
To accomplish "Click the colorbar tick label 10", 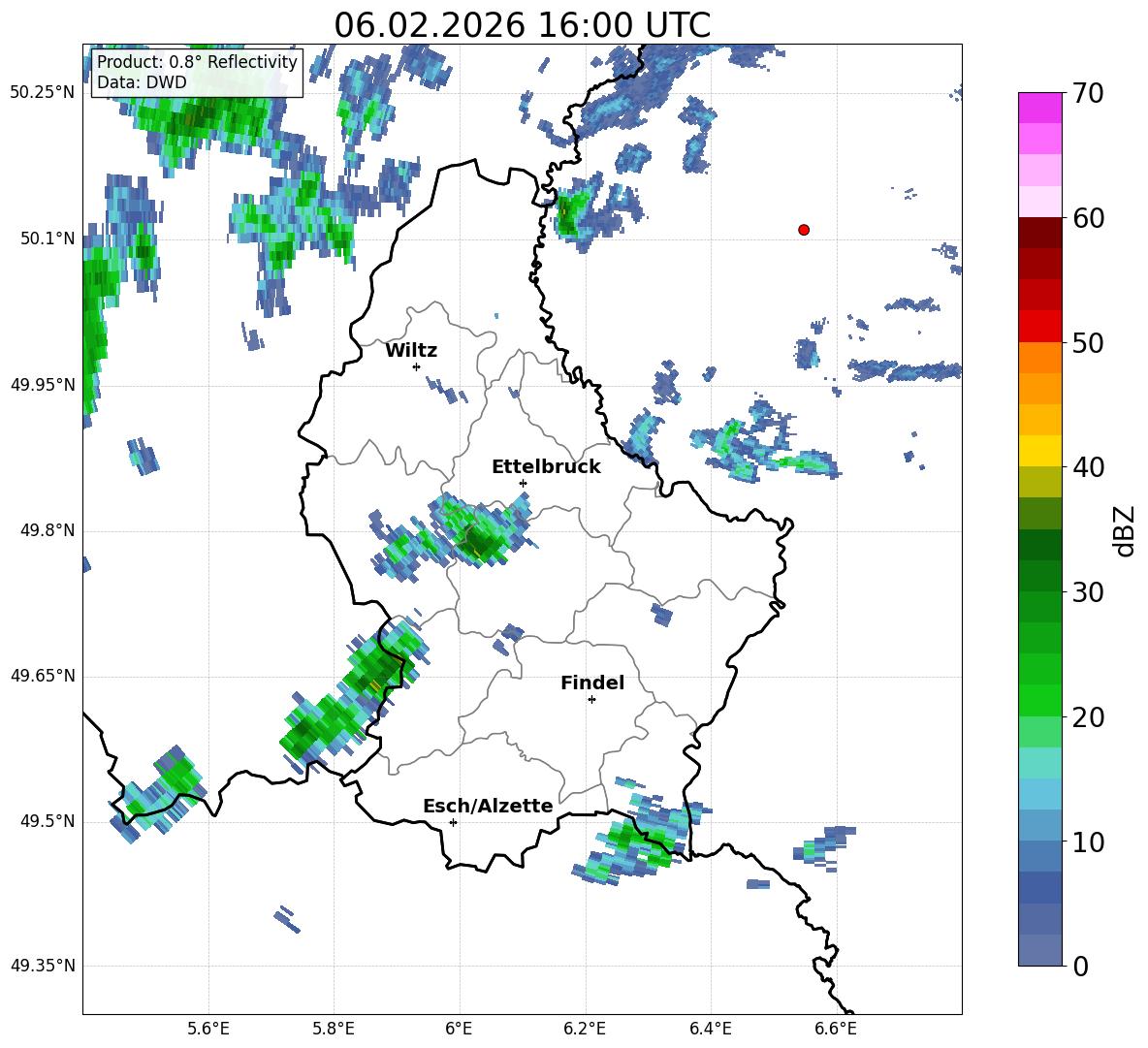I will click(x=1087, y=842).
